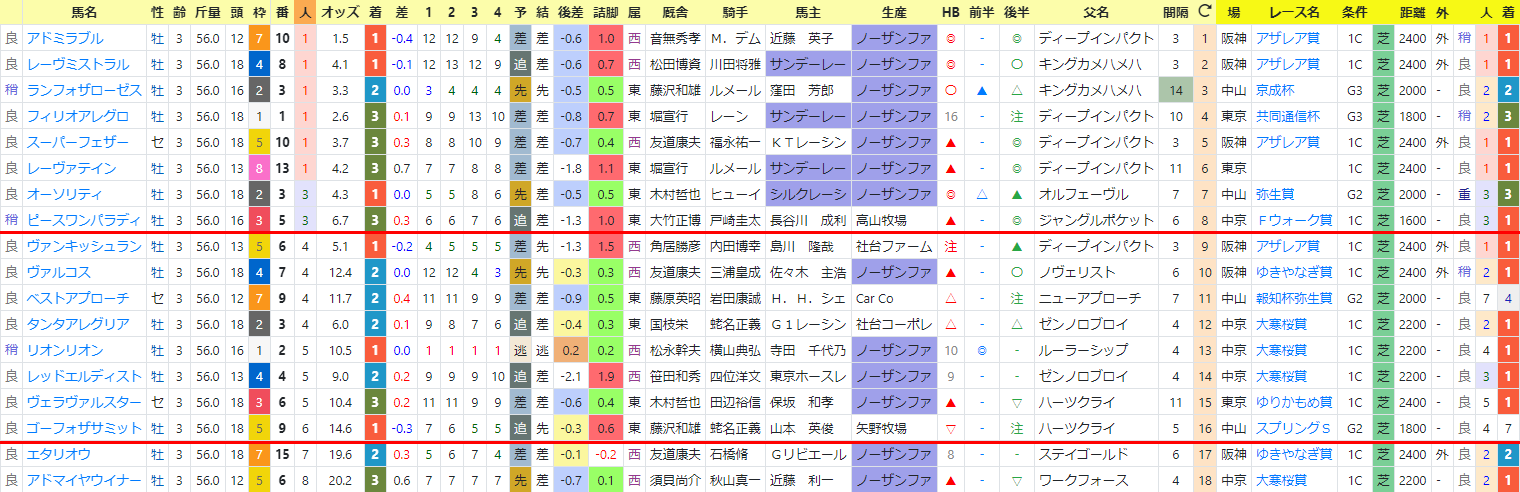Screen dimensions: 1520x492
Task: Click the red △ HB mark in タンタアレグリア row
Action: click(x=950, y=325)
